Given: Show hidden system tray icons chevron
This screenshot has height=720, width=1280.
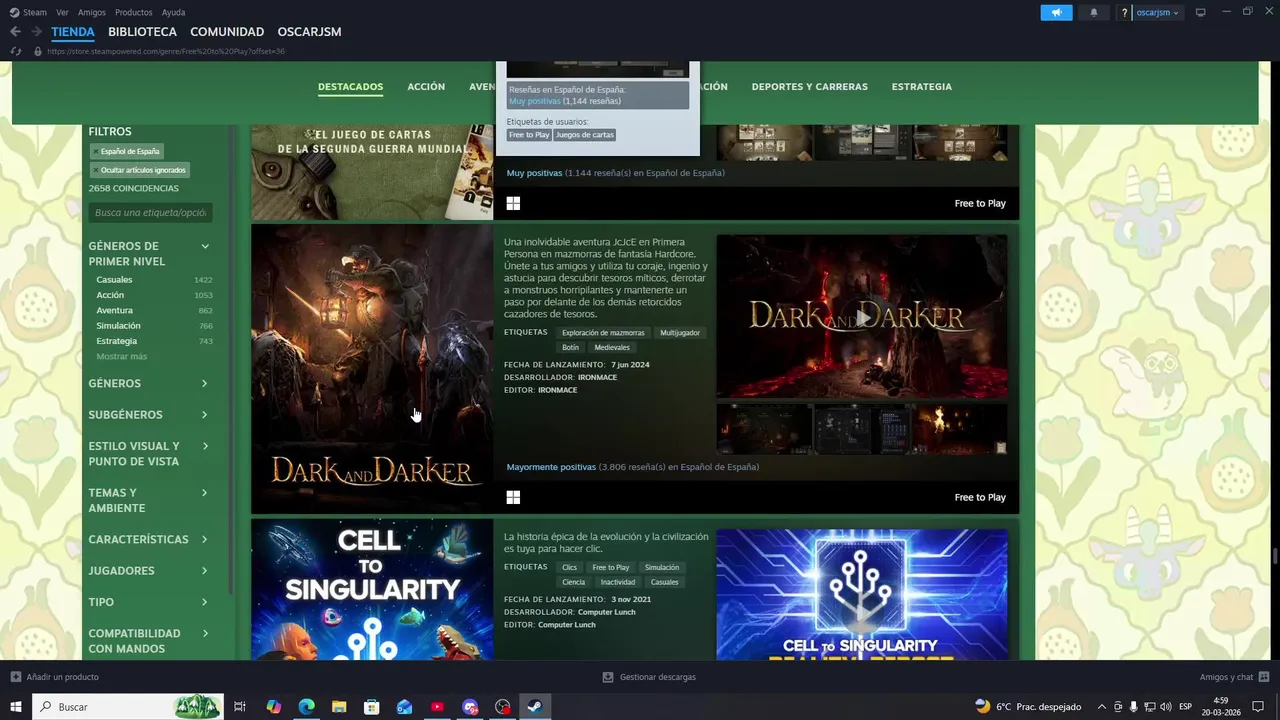Looking at the screenshot, I should click(x=1101, y=707).
